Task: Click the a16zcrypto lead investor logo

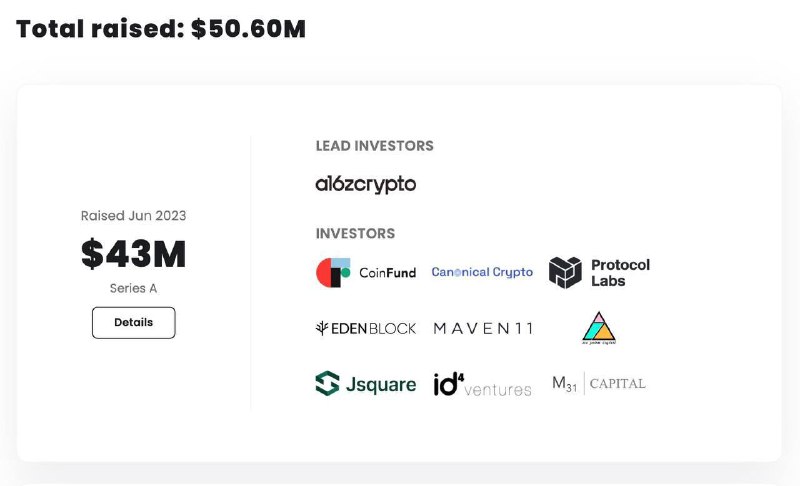Action: point(366,185)
